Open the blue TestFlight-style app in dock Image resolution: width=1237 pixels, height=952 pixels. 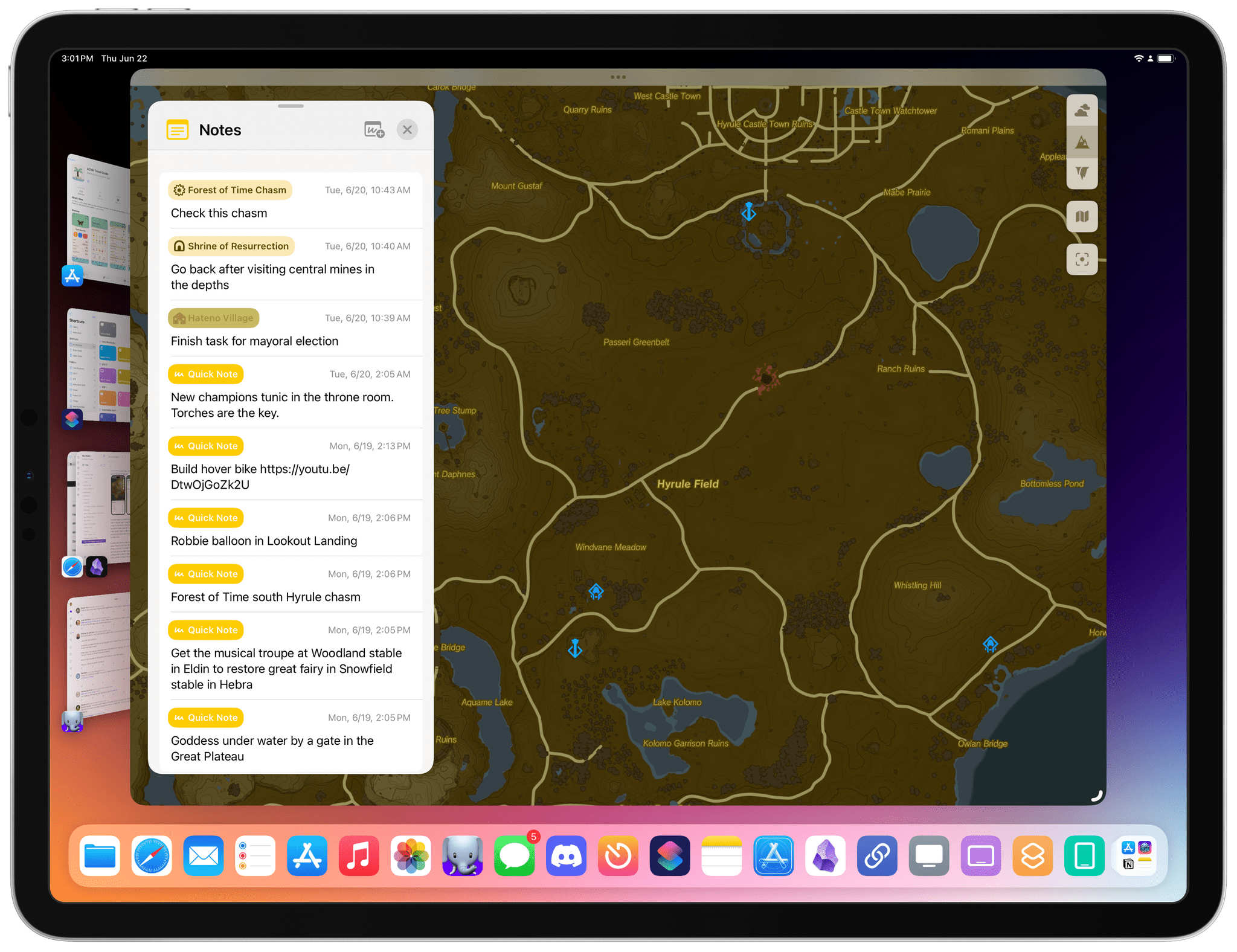coord(774,856)
